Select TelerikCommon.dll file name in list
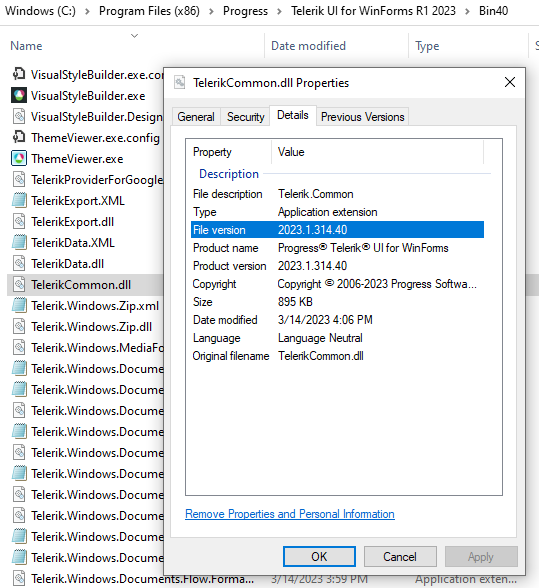 81,285
